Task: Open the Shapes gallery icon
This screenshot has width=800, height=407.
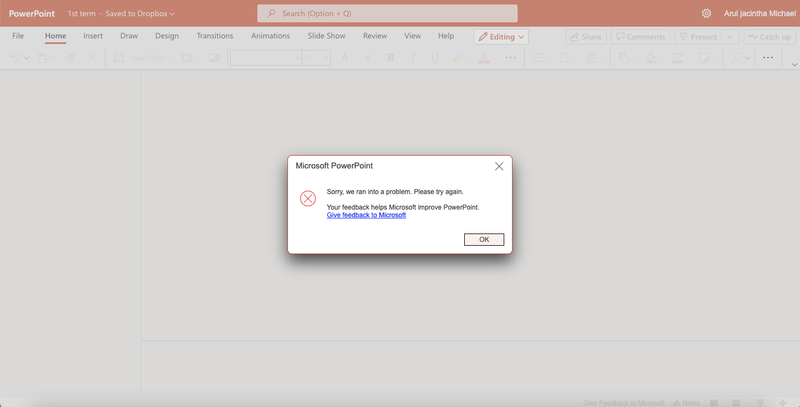Action: pos(623,58)
